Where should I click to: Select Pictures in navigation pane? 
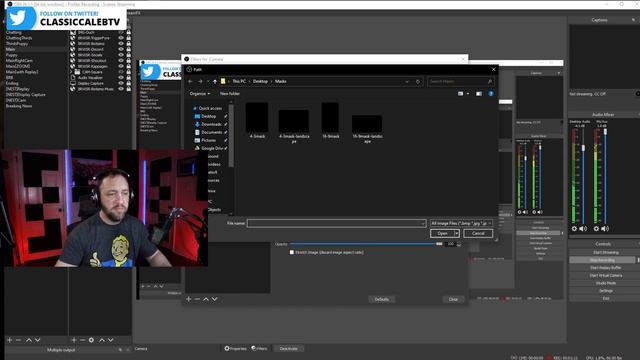coord(208,140)
